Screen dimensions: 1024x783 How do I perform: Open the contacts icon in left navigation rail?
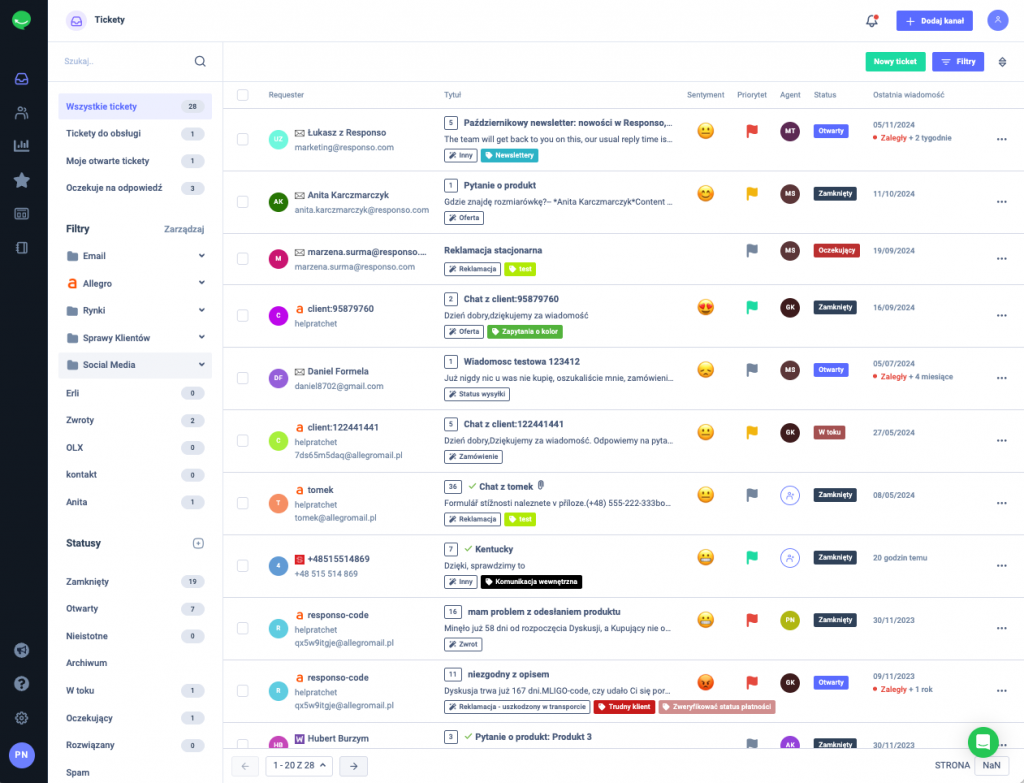(22, 110)
